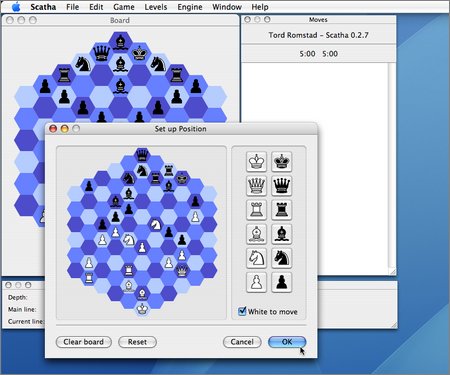The image size is (450, 375).
Task: Choose the white pawn palette piece
Action: coord(256,283)
